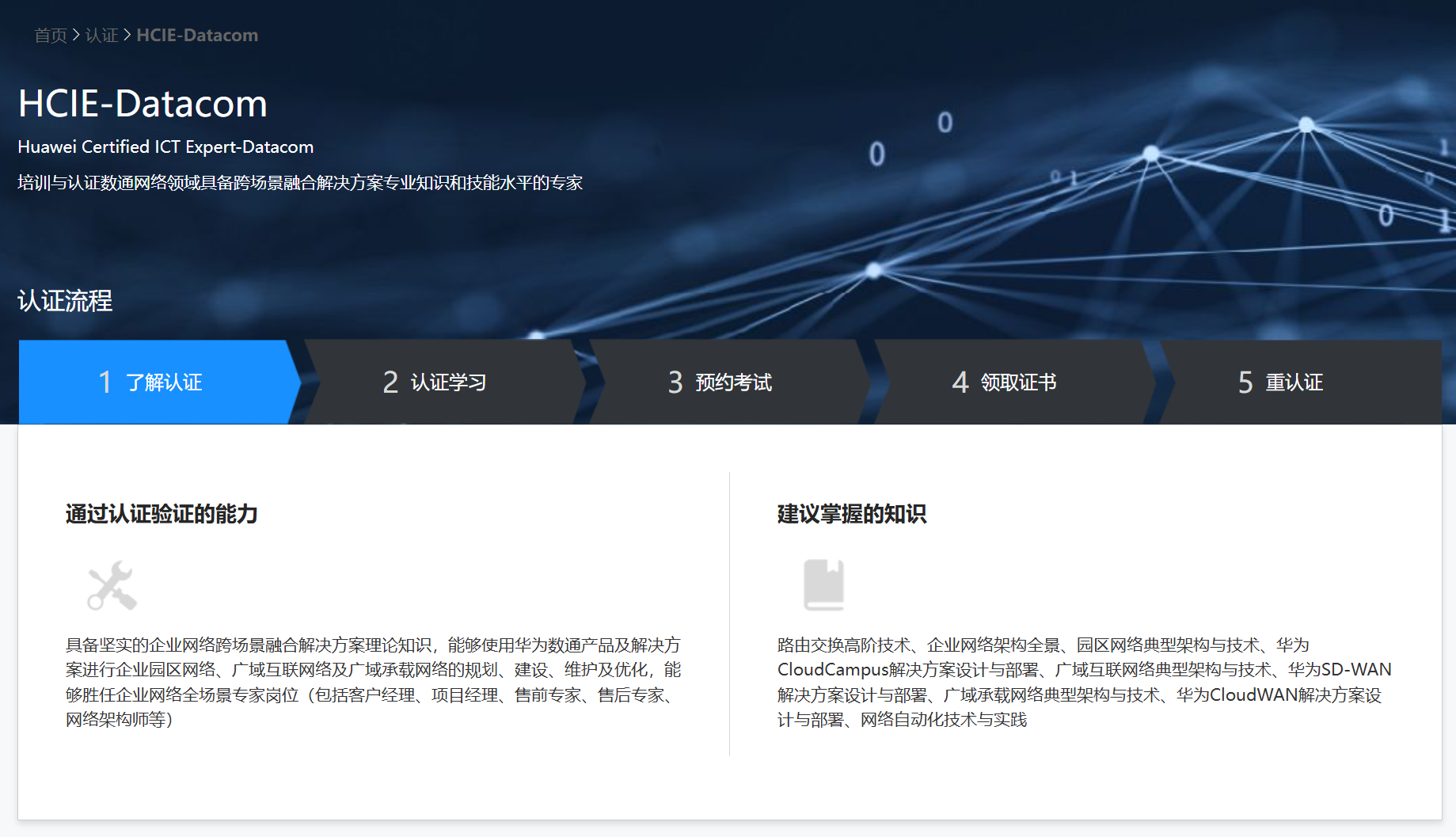Switch to step 2 认证学习 tab
1456x837 pixels.
(445, 382)
